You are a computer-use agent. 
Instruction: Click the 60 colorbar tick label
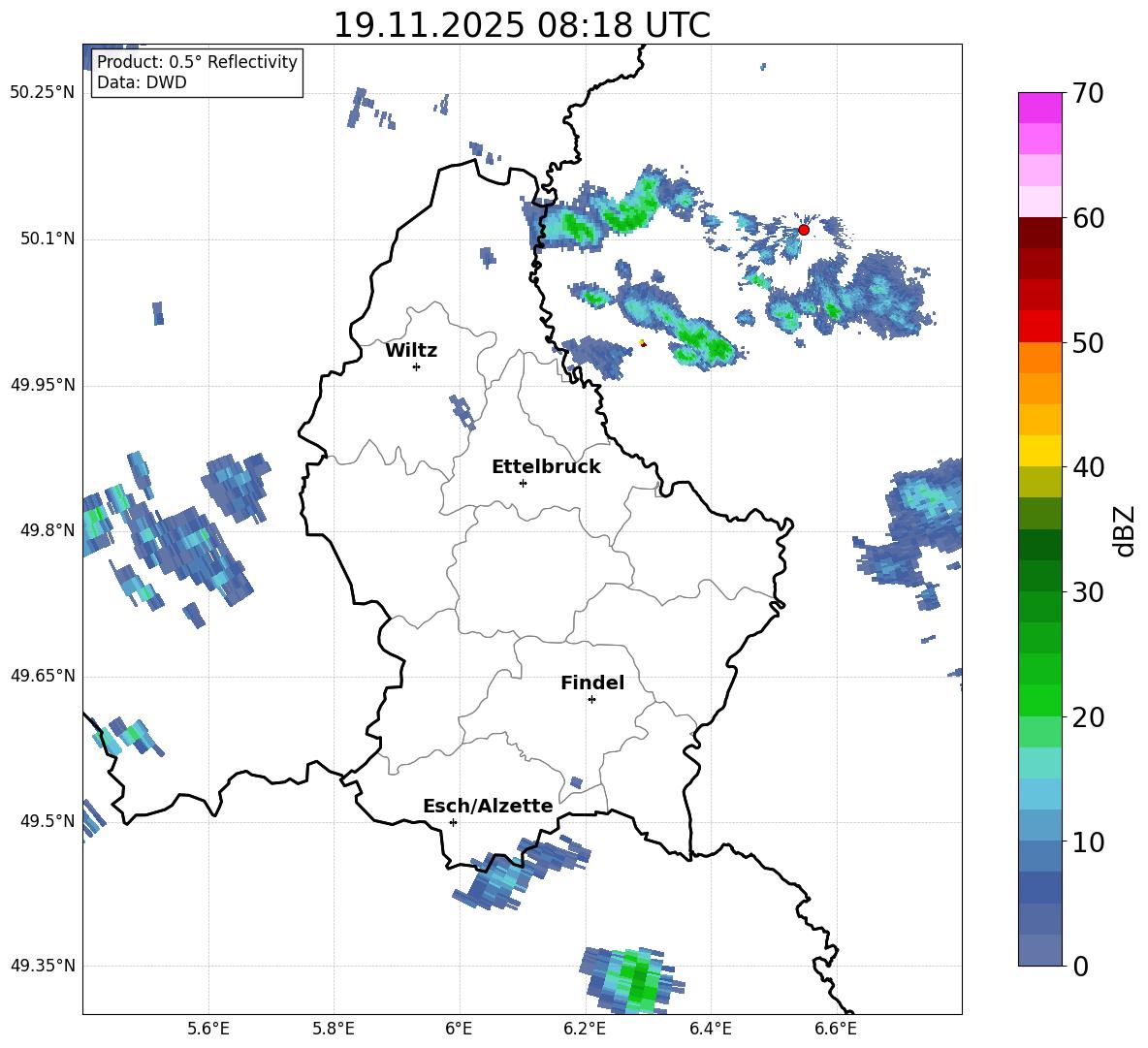(1087, 218)
